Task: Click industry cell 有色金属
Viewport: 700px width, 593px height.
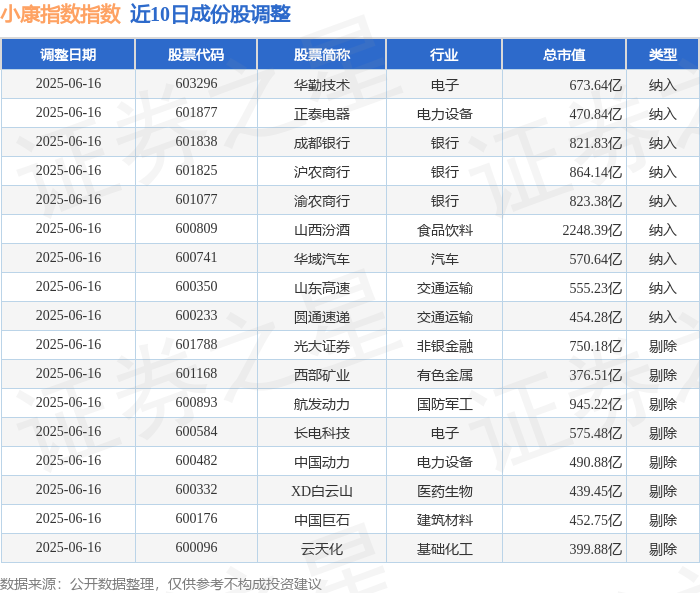Action: [x=445, y=375]
